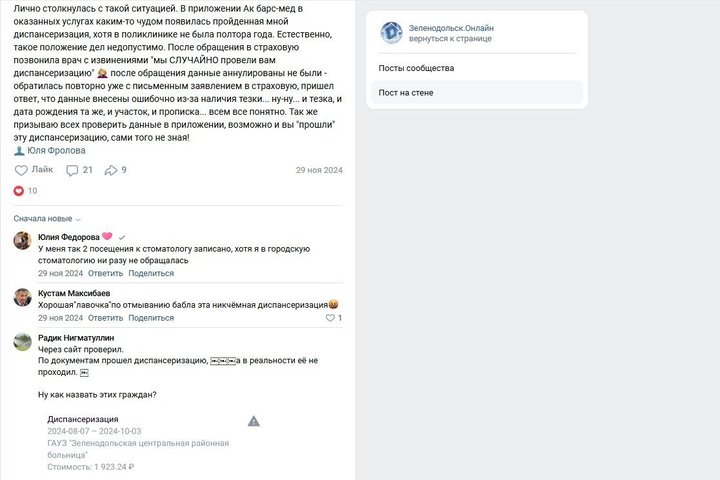Select 'Пост на стене' in the side menu
Screen dimensions: 720x480
pos(406,93)
